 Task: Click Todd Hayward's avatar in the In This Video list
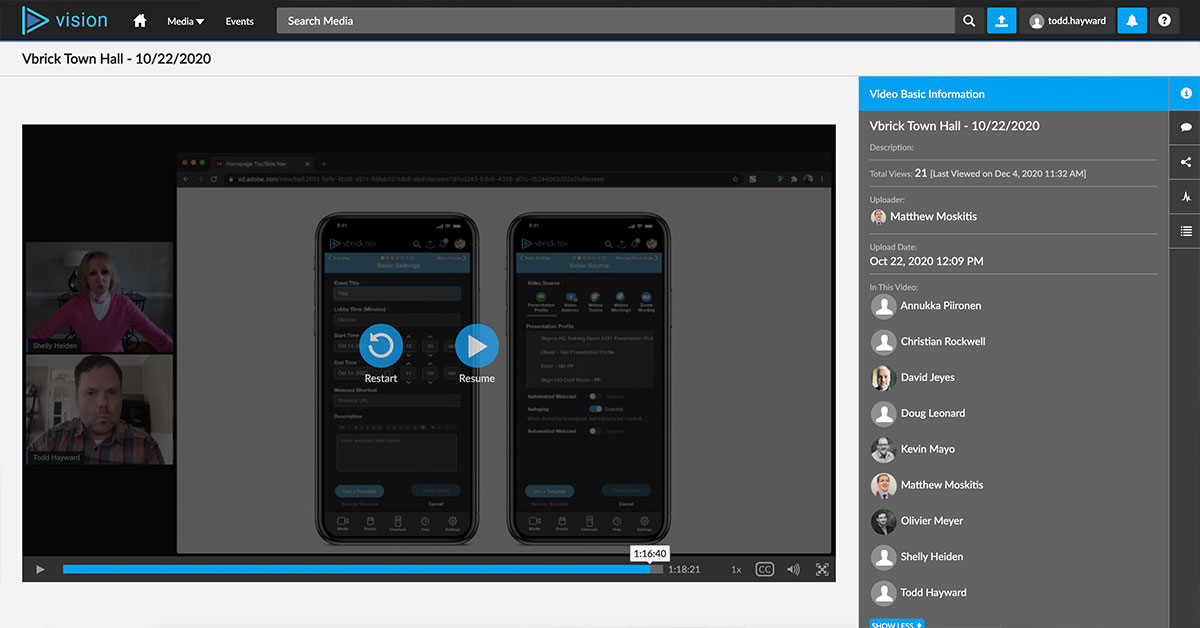tap(882, 593)
